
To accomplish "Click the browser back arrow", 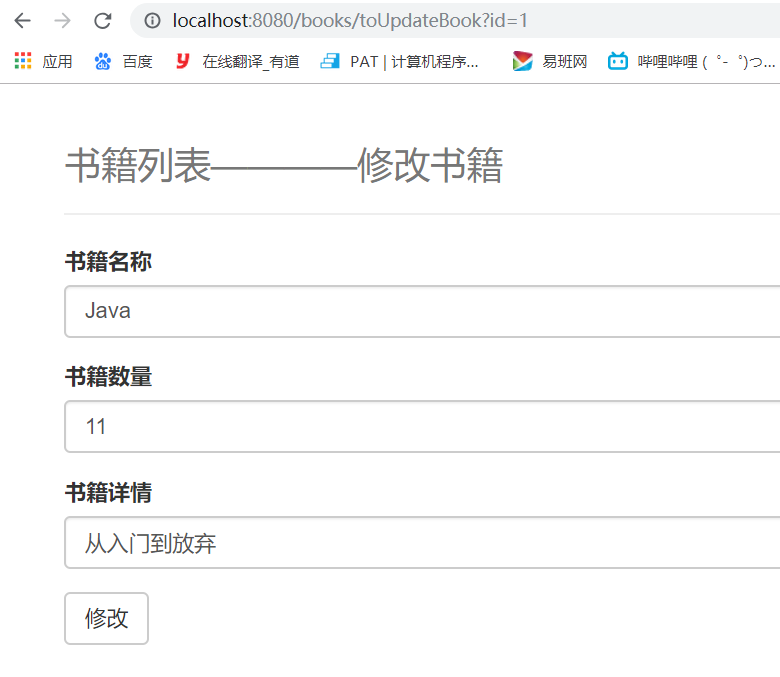I will [x=22, y=20].
